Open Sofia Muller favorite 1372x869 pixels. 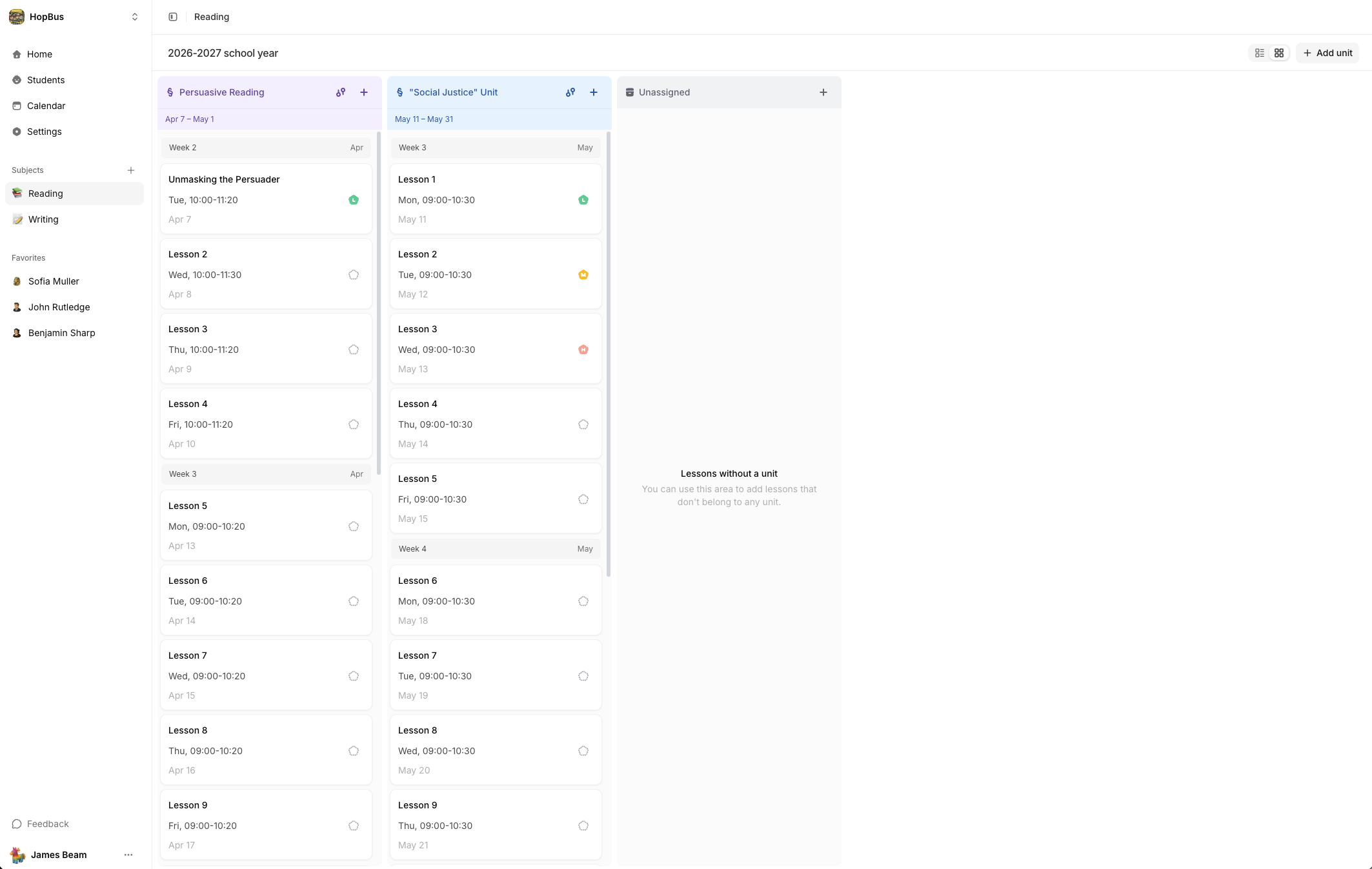(54, 281)
